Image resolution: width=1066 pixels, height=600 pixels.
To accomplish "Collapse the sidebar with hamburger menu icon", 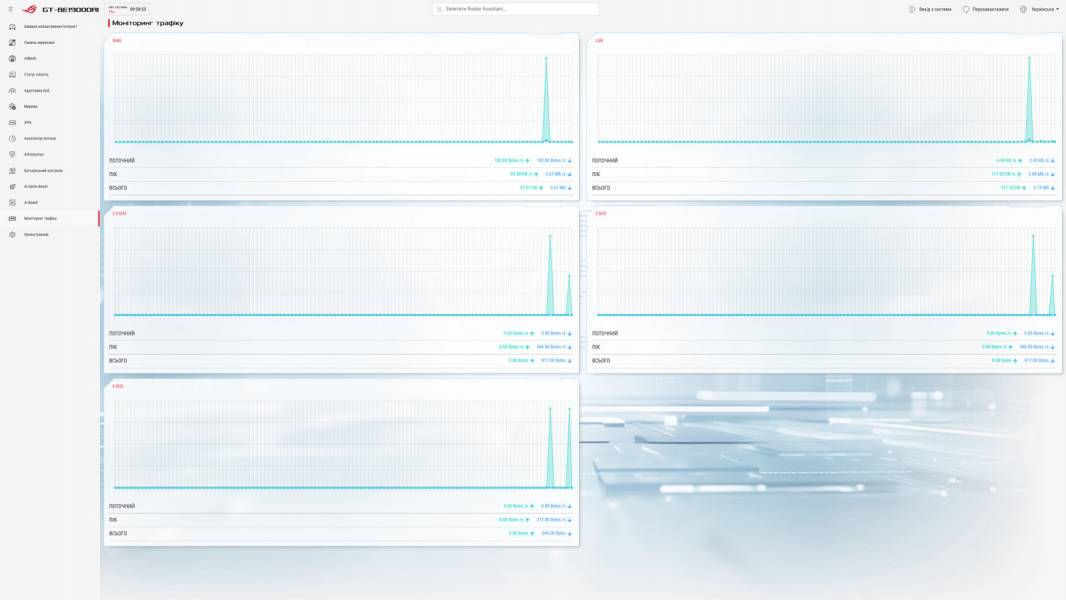I will tap(10, 9).
